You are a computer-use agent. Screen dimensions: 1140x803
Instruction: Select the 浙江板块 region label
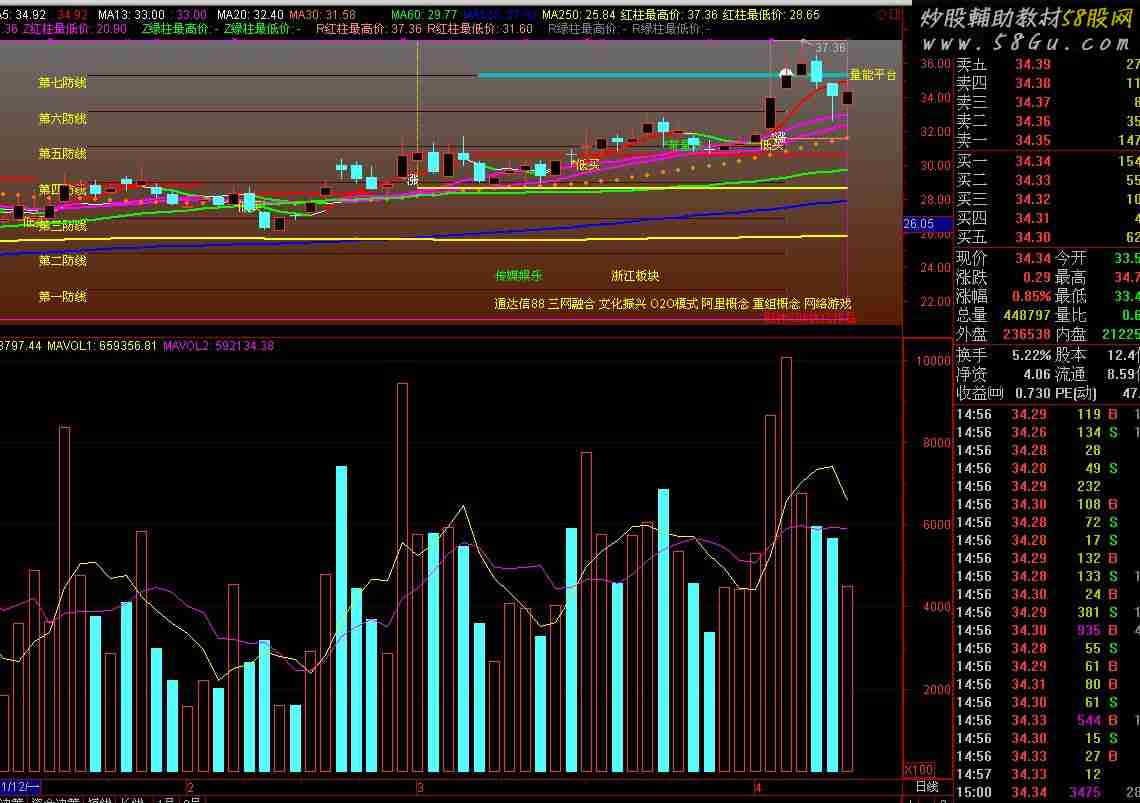(635, 276)
